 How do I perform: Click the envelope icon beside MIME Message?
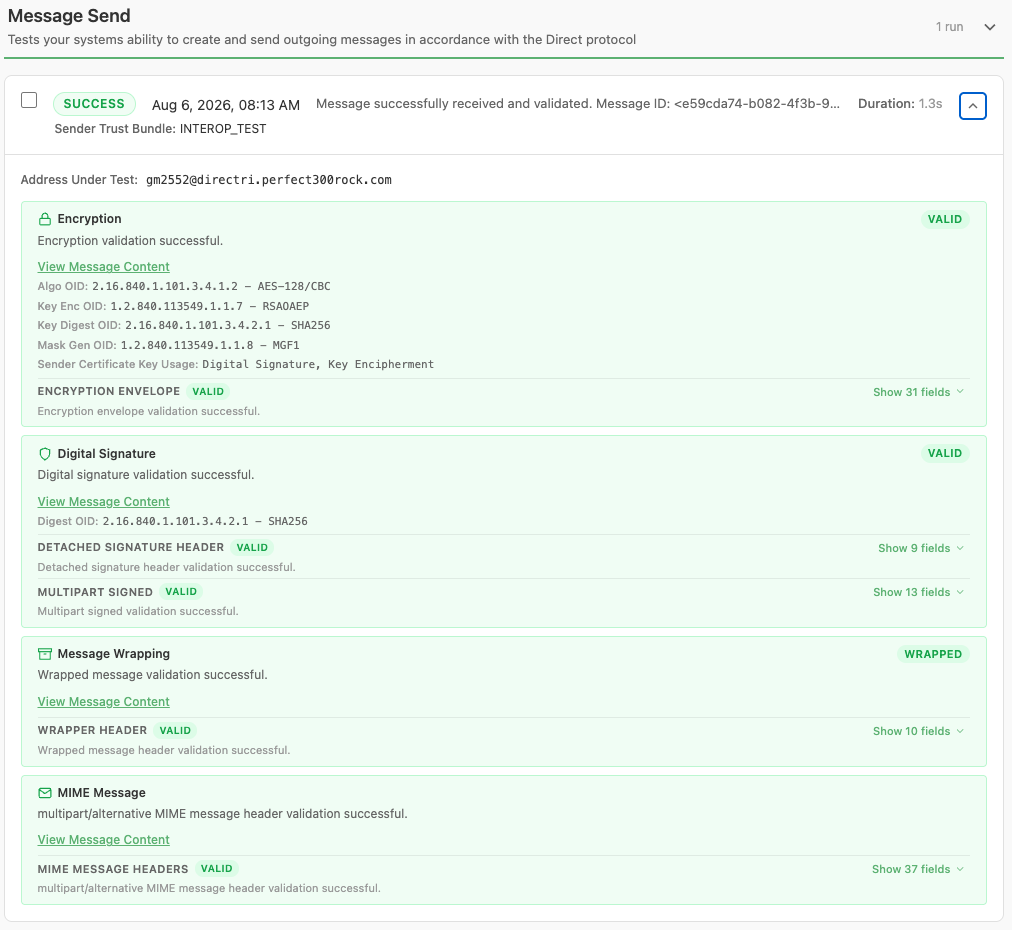[x=45, y=793]
